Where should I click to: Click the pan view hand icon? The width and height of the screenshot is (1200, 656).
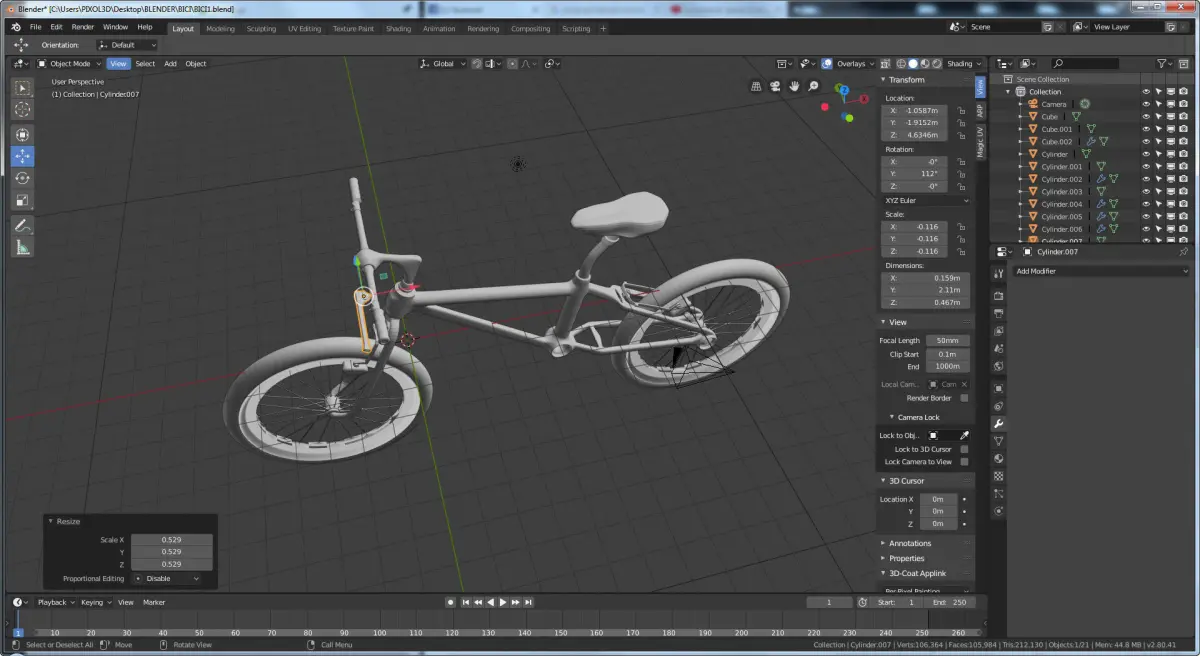[x=795, y=87]
